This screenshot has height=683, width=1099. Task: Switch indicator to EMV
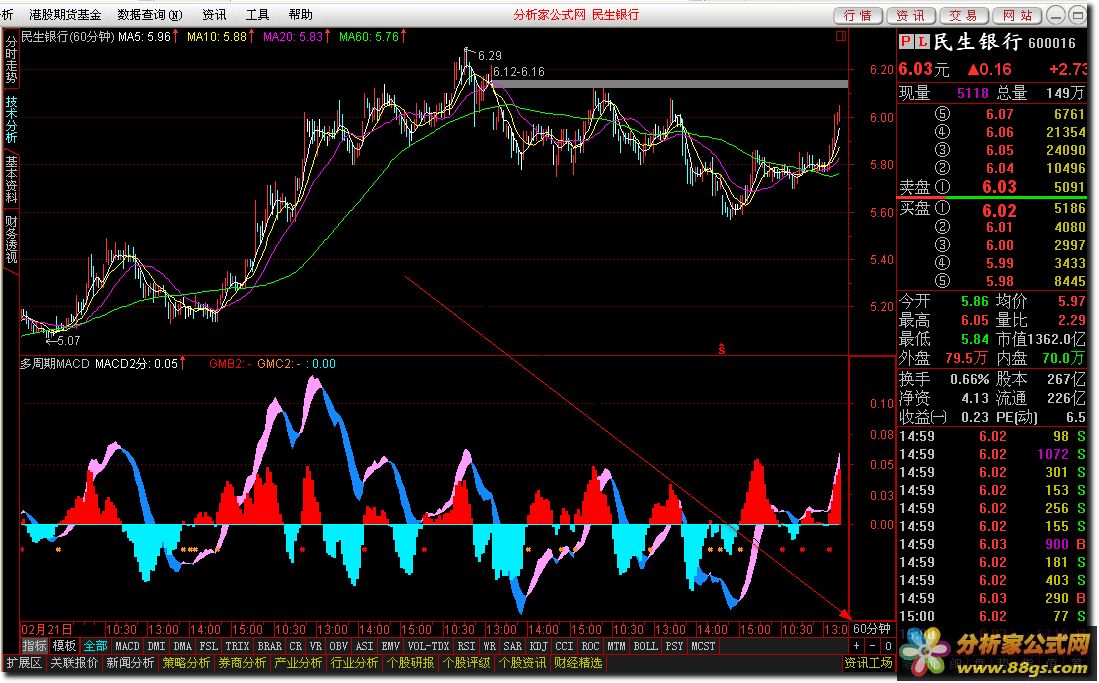[x=390, y=646]
